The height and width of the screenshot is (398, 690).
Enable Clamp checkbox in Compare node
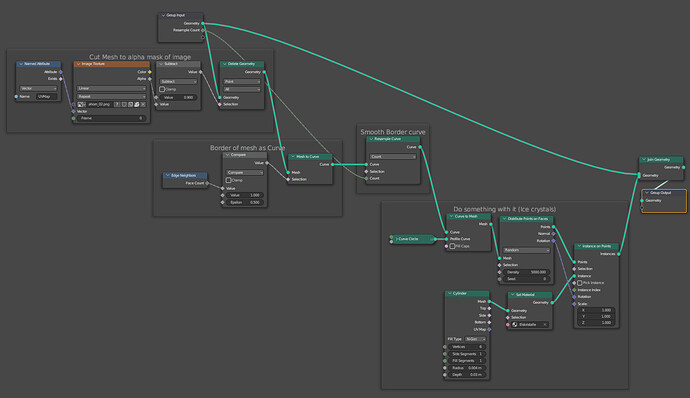click(x=228, y=180)
